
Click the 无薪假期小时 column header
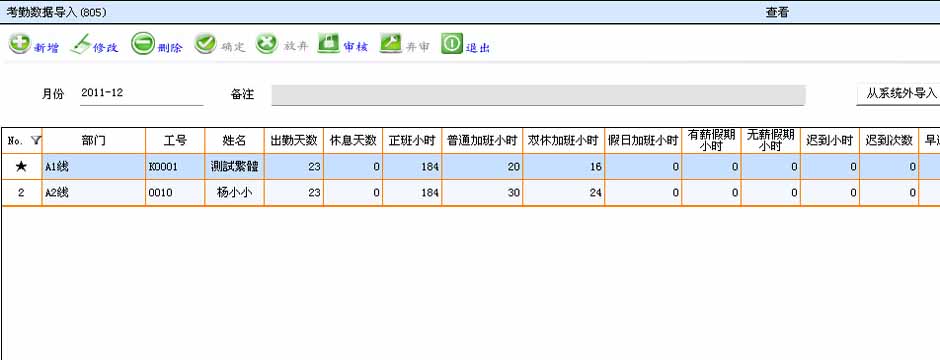pyautogui.click(x=770, y=141)
